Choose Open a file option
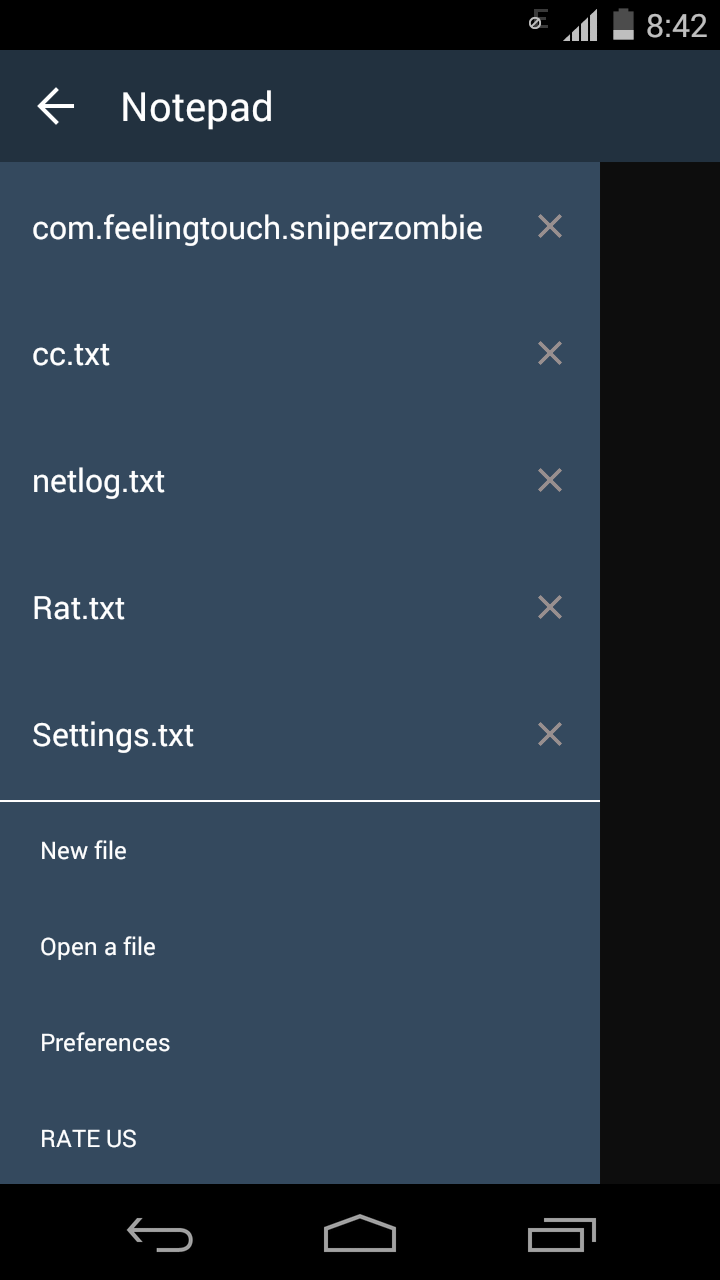Image resolution: width=720 pixels, height=1280 pixels. tap(97, 946)
